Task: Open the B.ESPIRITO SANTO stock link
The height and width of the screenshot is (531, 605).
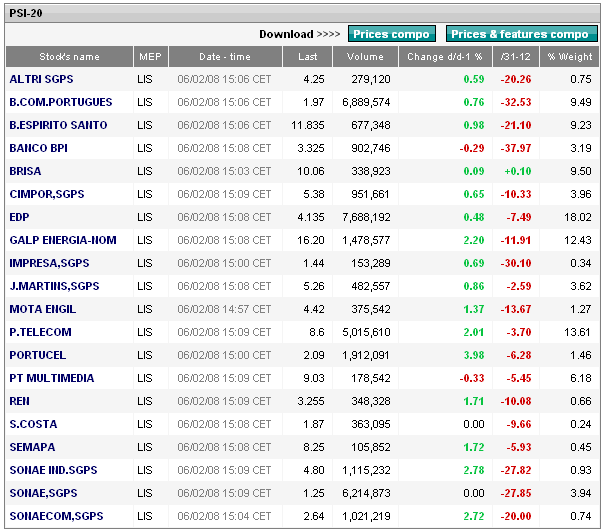Action: pyautogui.click(x=58, y=125)
